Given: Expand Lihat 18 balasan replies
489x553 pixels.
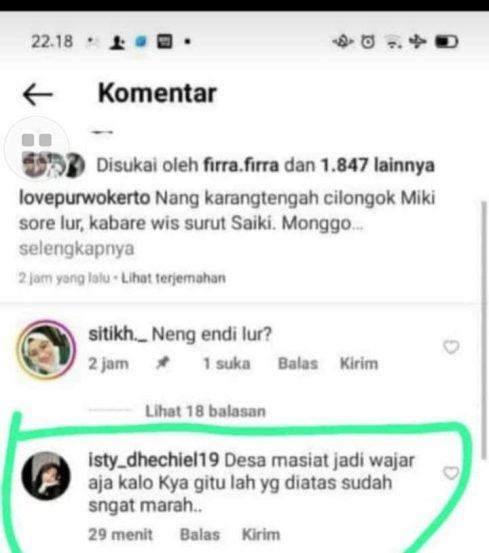Looking at the screenshot, I should click(205, 411).
